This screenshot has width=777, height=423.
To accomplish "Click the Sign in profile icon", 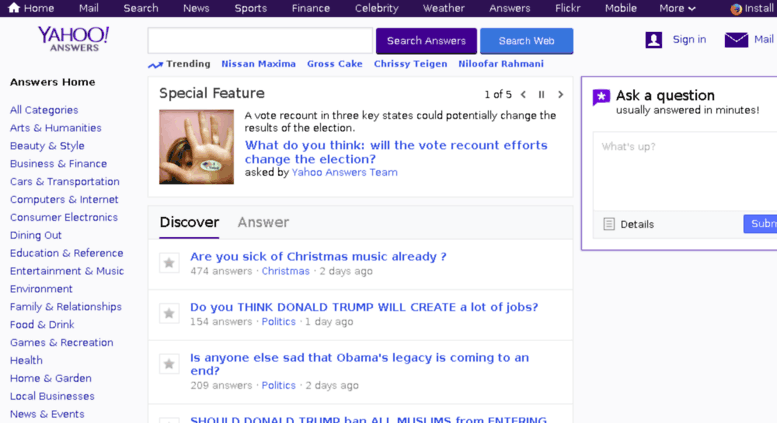I will (x=654, y=40).
